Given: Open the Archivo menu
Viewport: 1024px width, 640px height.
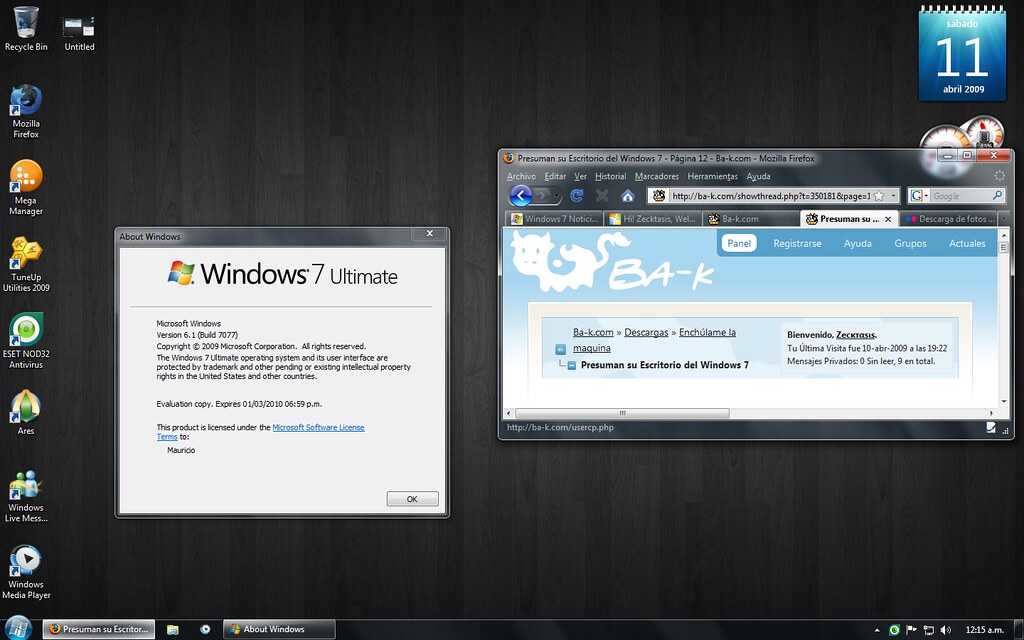Looking at the screenshot, I should (x=521, y=176).
